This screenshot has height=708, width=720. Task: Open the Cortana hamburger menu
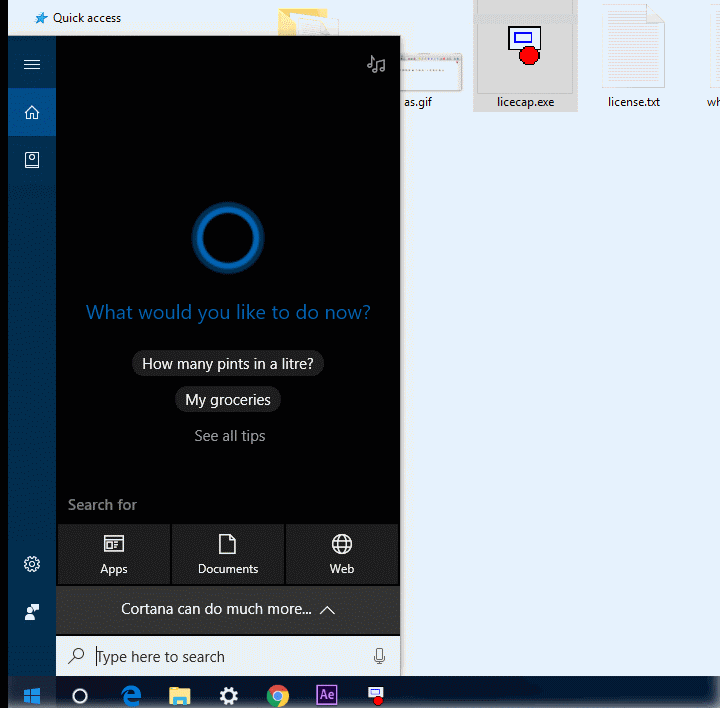tap(32, 64)
